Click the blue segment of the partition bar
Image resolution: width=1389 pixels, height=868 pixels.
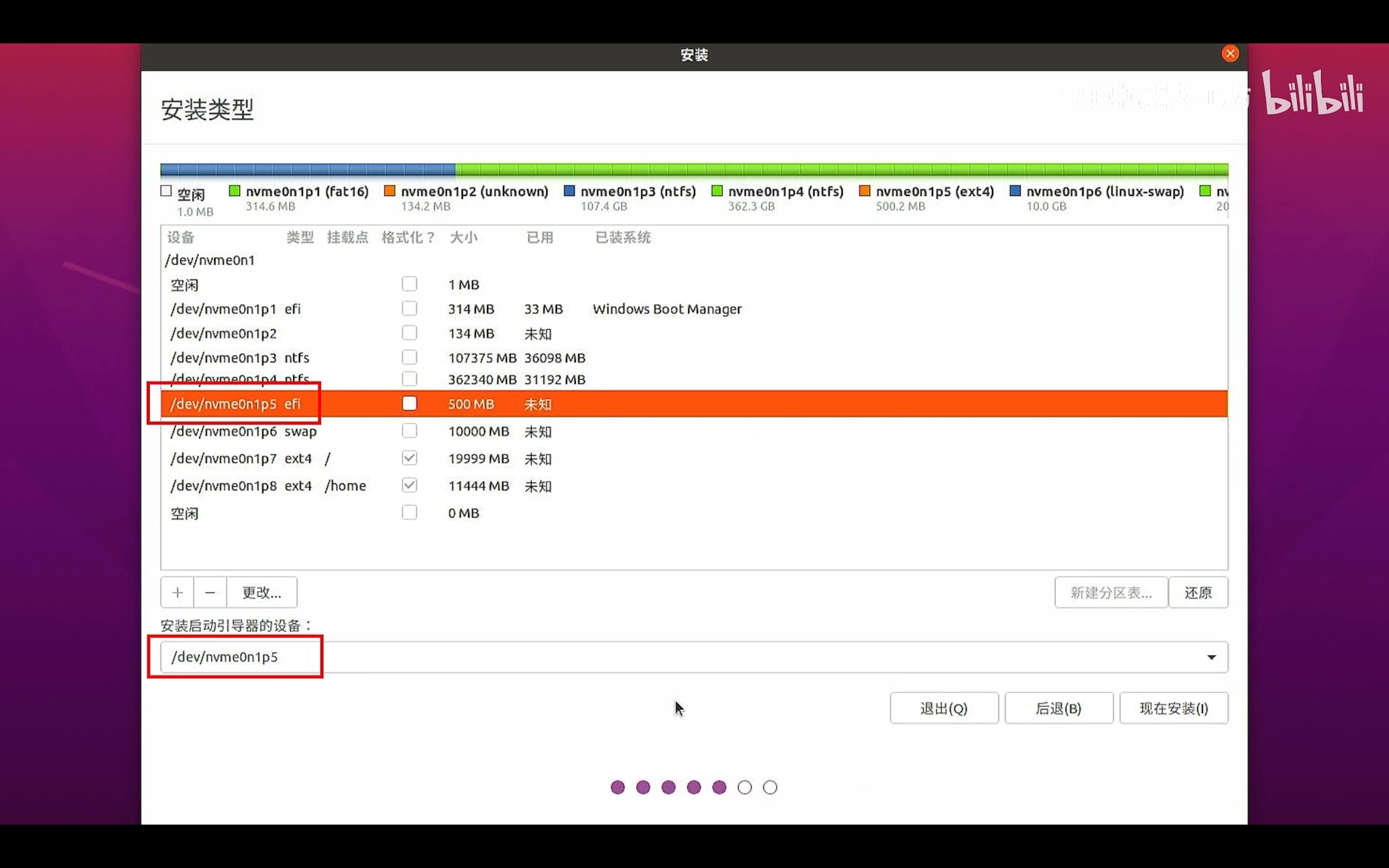coord(308,170)
